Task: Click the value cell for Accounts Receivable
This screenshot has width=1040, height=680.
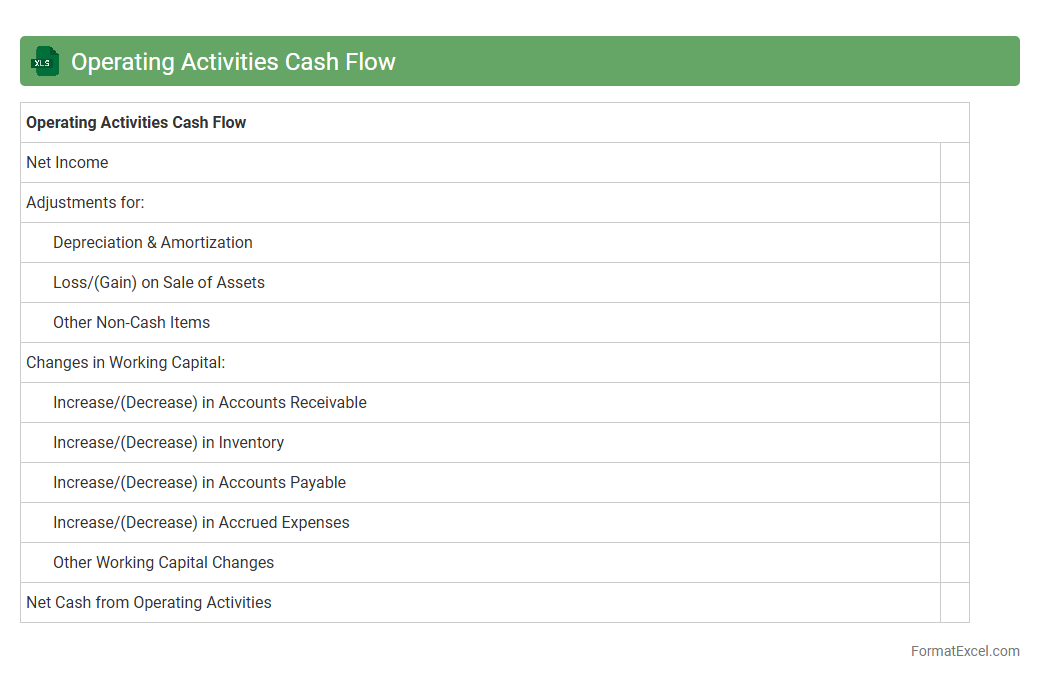Action: pyautogui.click(x=954, y=403)
